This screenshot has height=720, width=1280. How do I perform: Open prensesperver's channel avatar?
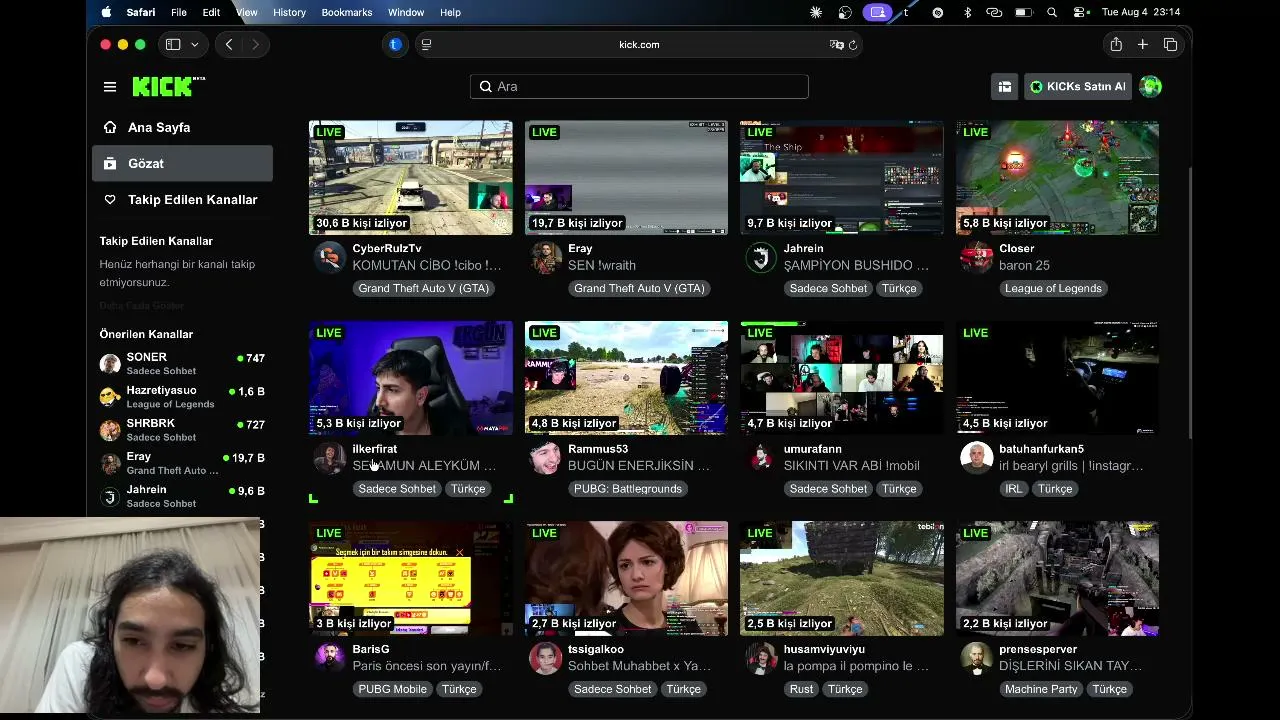point(976,658)
